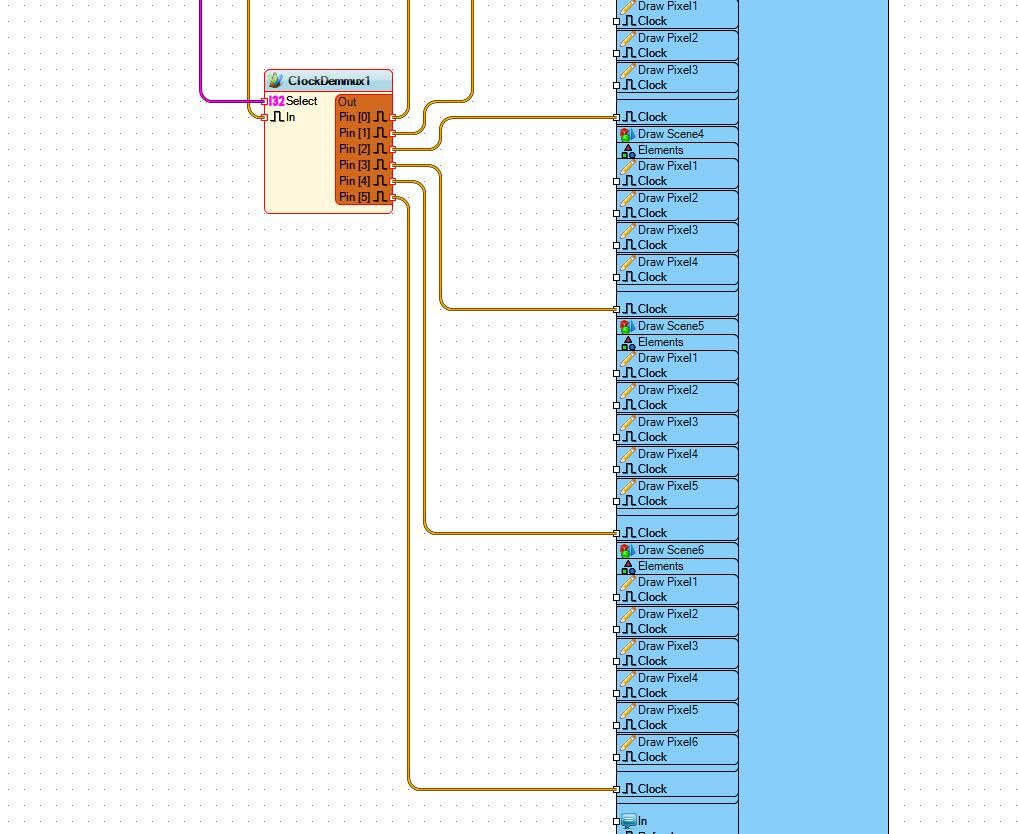Click pencil icon of Scene6 Draw Pixel6

(x=628, y=742)
